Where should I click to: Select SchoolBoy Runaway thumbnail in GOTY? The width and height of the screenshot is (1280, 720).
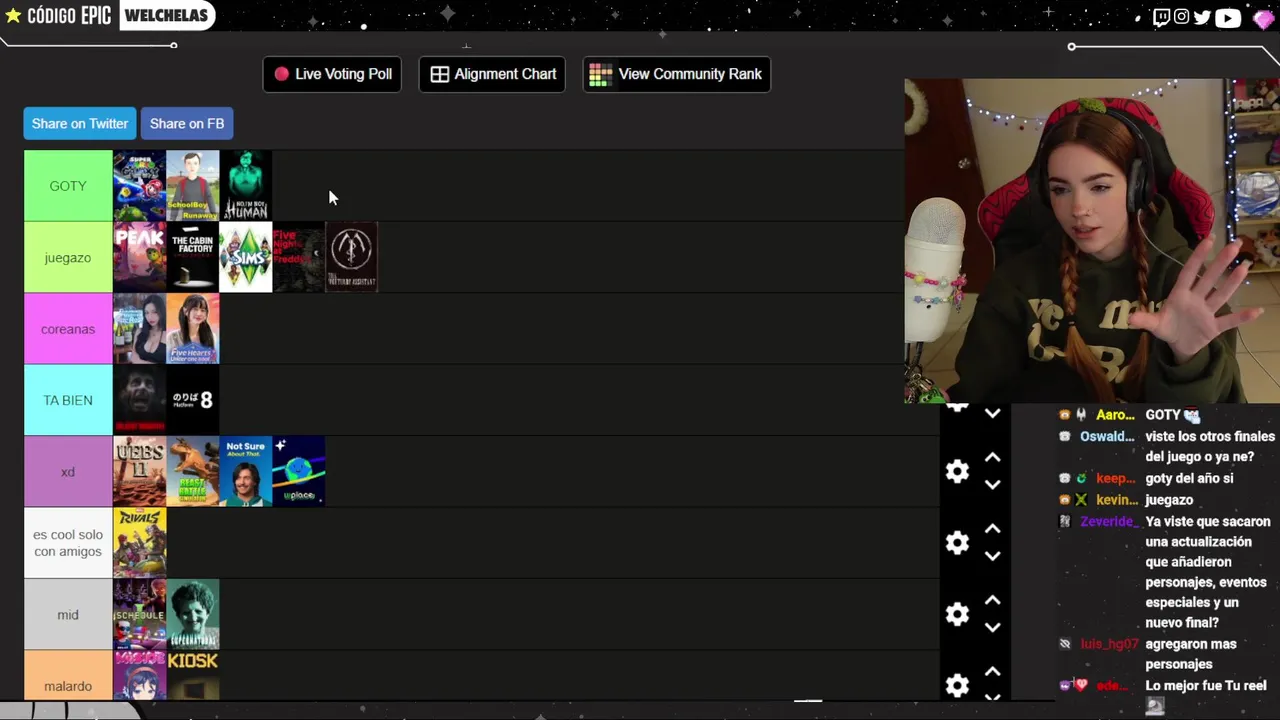point(192,186)
